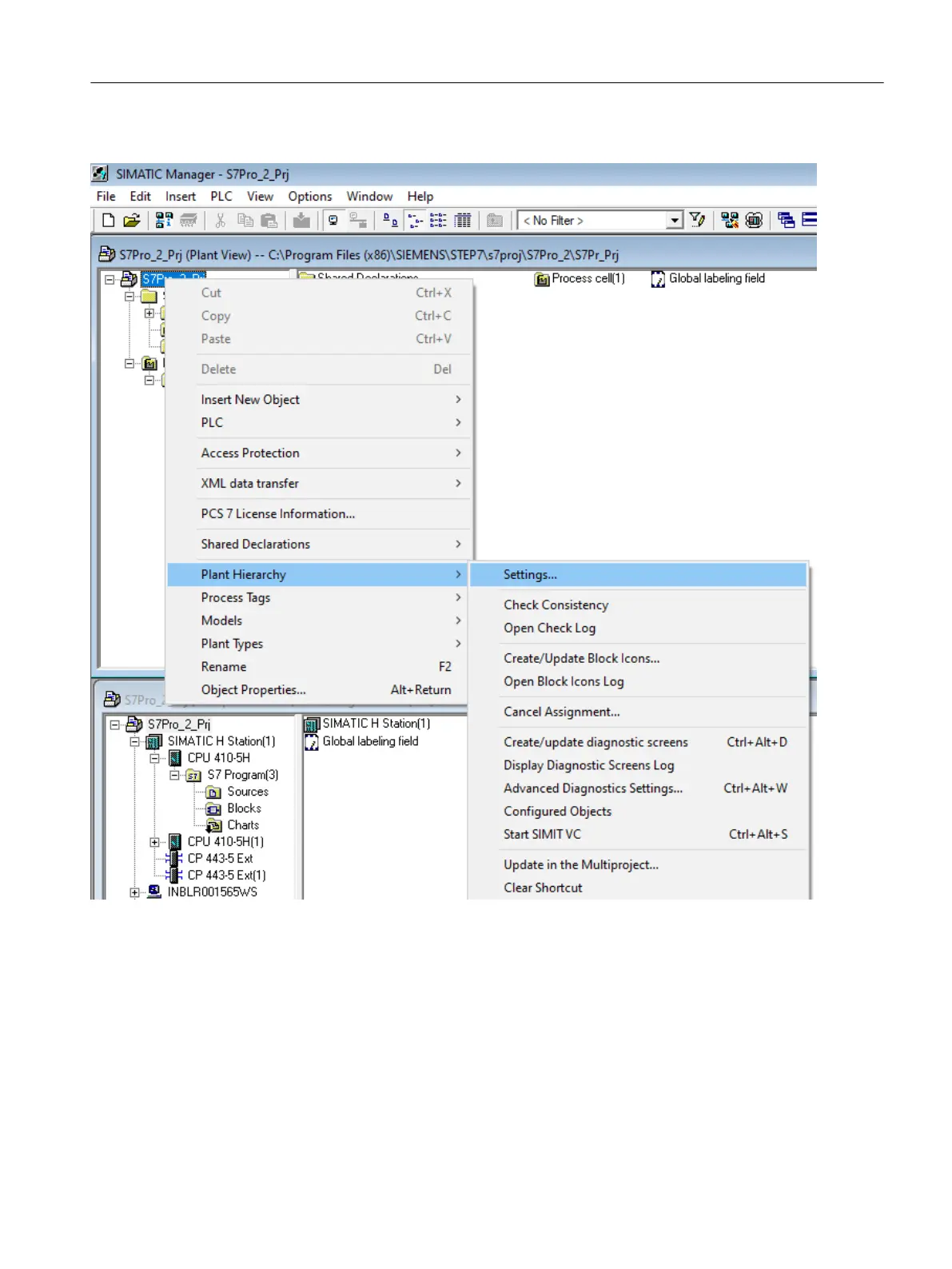Expand Shared Declarations submenu

click(319, 545)
